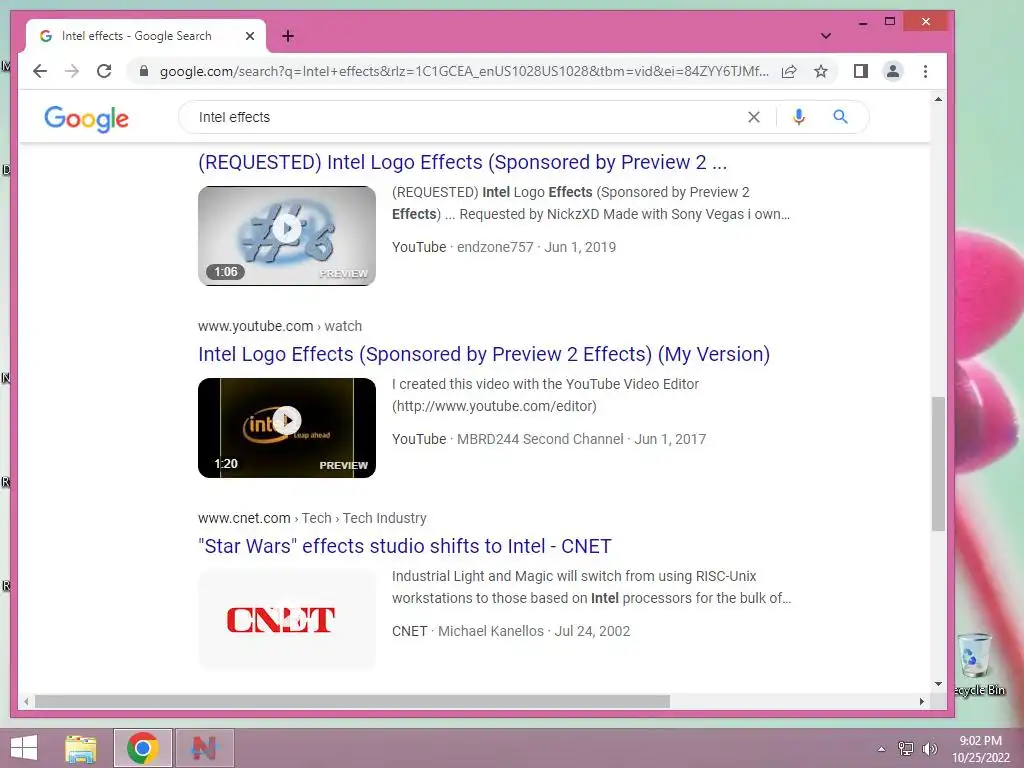Close the Intel effects Google Search tab
The height and width of the screenshot is (768, 1024).
[x=249, y=36]
